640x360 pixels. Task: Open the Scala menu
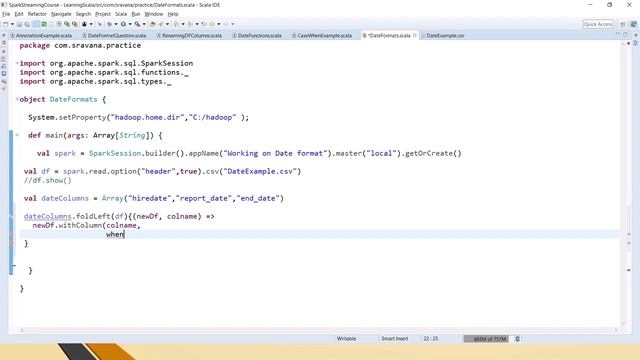pos(121,14)
